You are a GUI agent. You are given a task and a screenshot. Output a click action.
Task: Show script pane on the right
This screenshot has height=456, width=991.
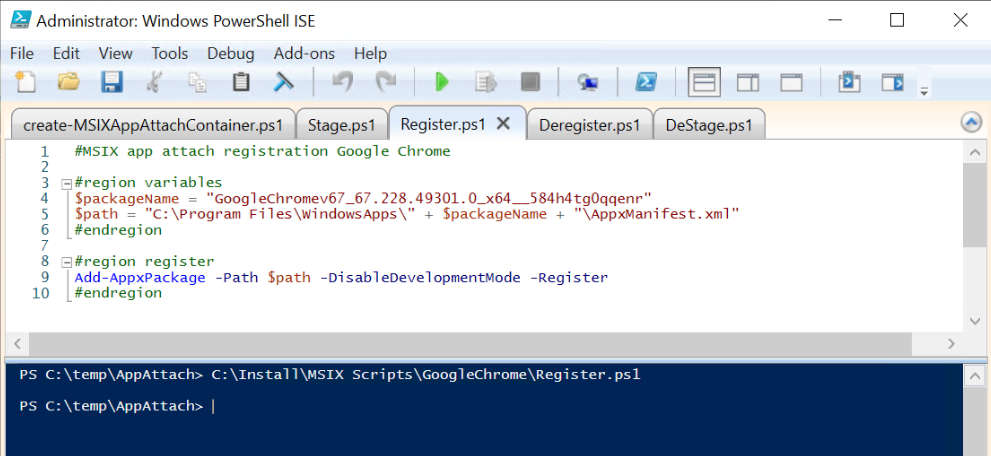click(x=748, y=82)
